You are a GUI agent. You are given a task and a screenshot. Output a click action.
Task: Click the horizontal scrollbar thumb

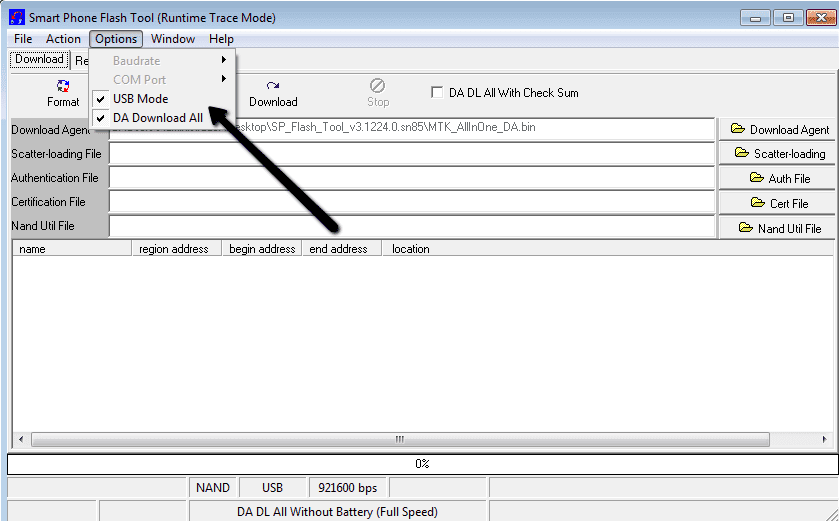(400, 440)
